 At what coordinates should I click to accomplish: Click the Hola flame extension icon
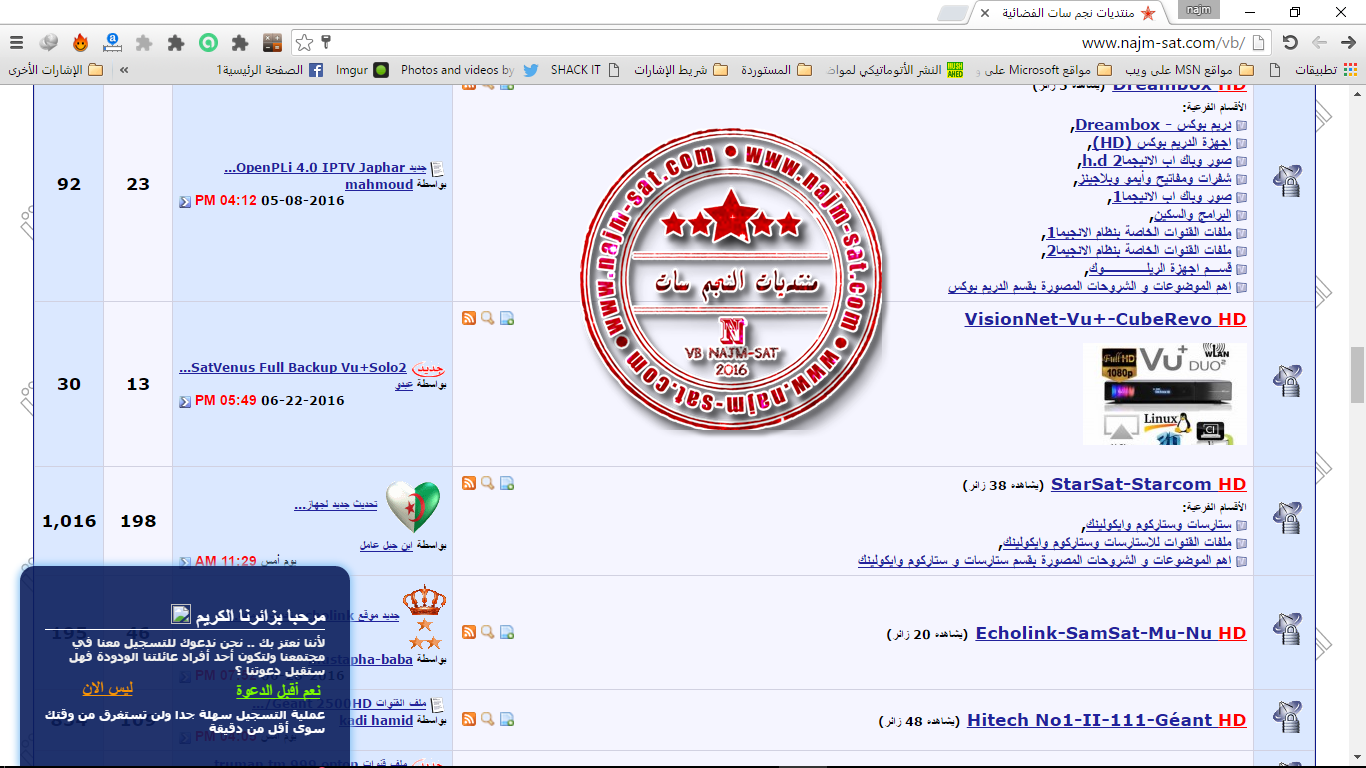80,43
